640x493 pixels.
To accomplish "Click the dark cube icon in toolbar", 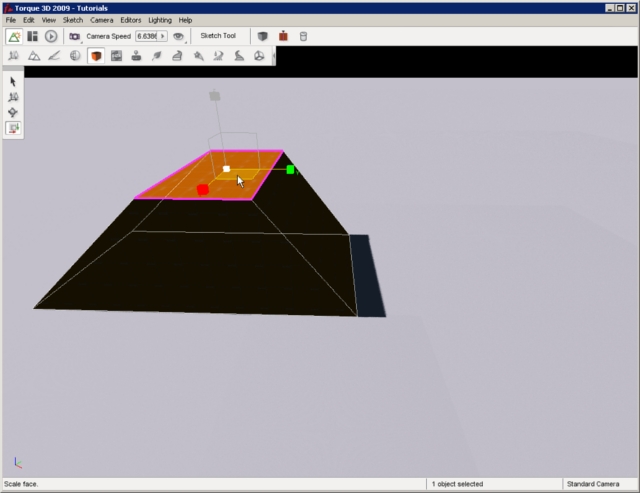I will click(263, 36).
